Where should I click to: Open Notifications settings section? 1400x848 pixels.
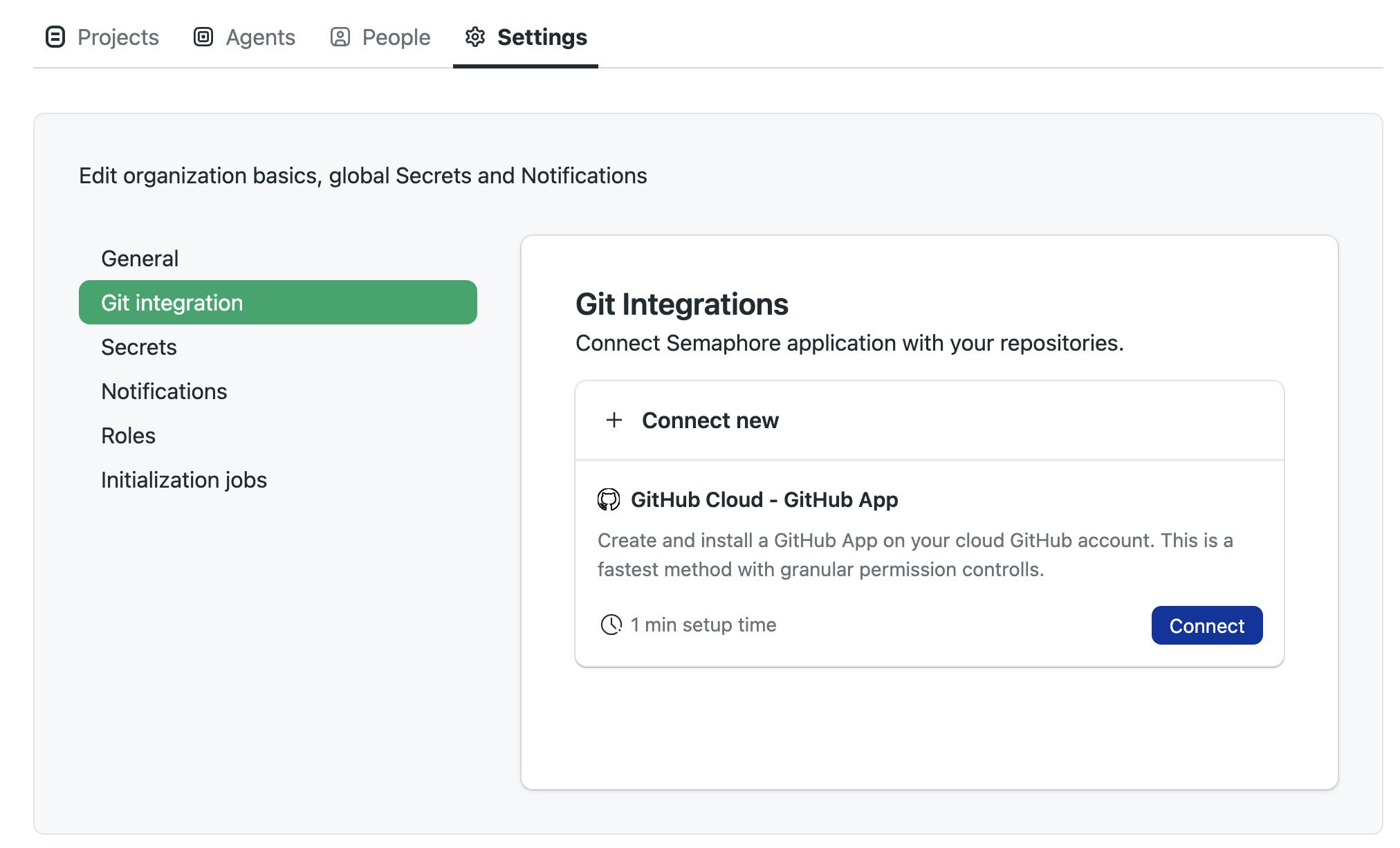(278, 391)
